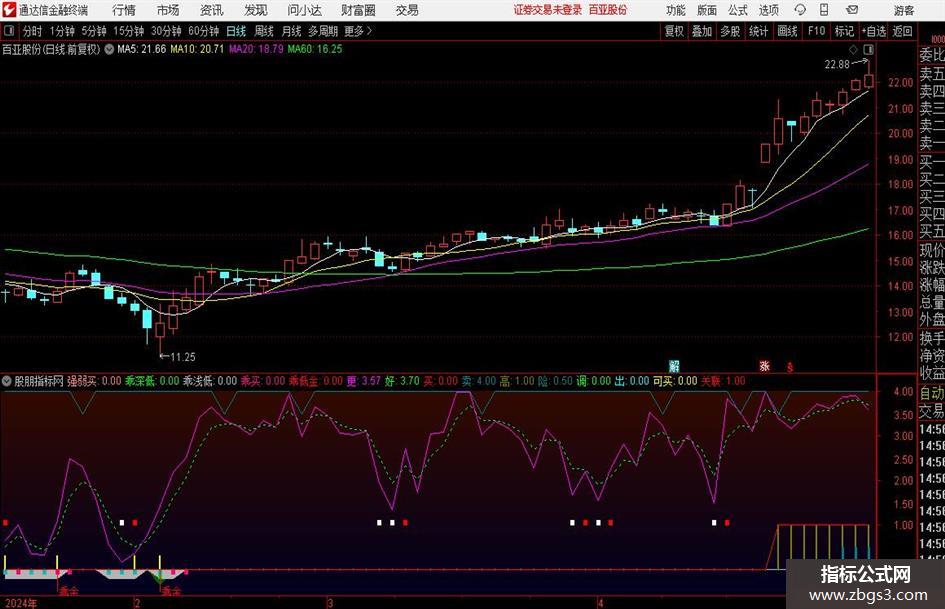Switch to the 周线 weekly period tab
This screenshot has height=609, width=945.
tap(263, 31)
